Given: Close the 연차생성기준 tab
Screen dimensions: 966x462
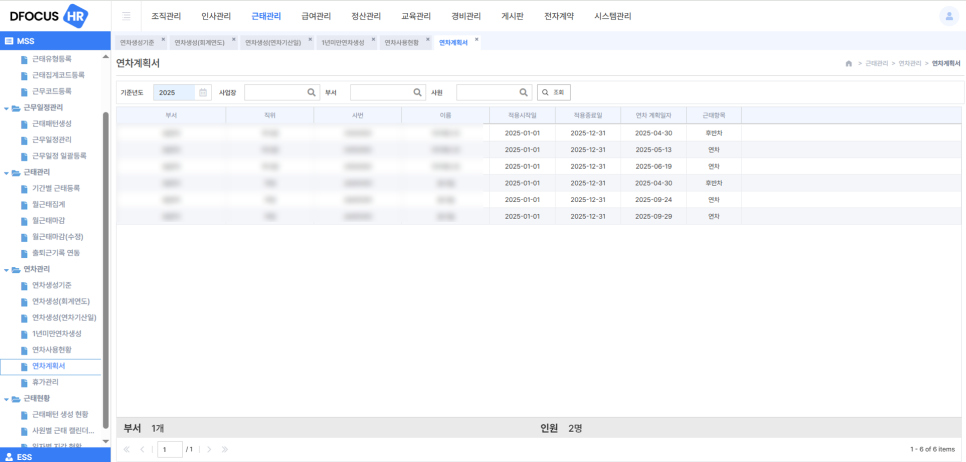Looking at the screenshot, I should [x=163, y=39].
